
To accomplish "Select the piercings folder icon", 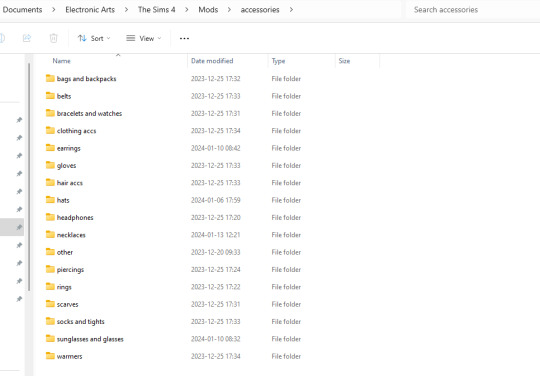I will [x=50, y=269].
